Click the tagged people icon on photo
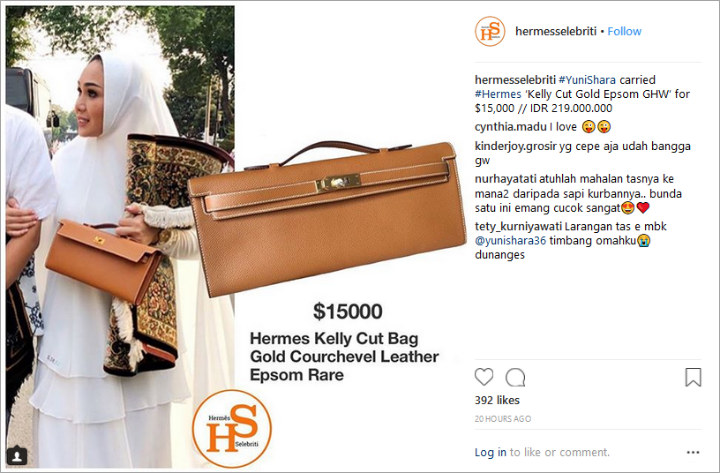This screenshot has width=720, height=473. pyautogui.click(x=17, y=456)
